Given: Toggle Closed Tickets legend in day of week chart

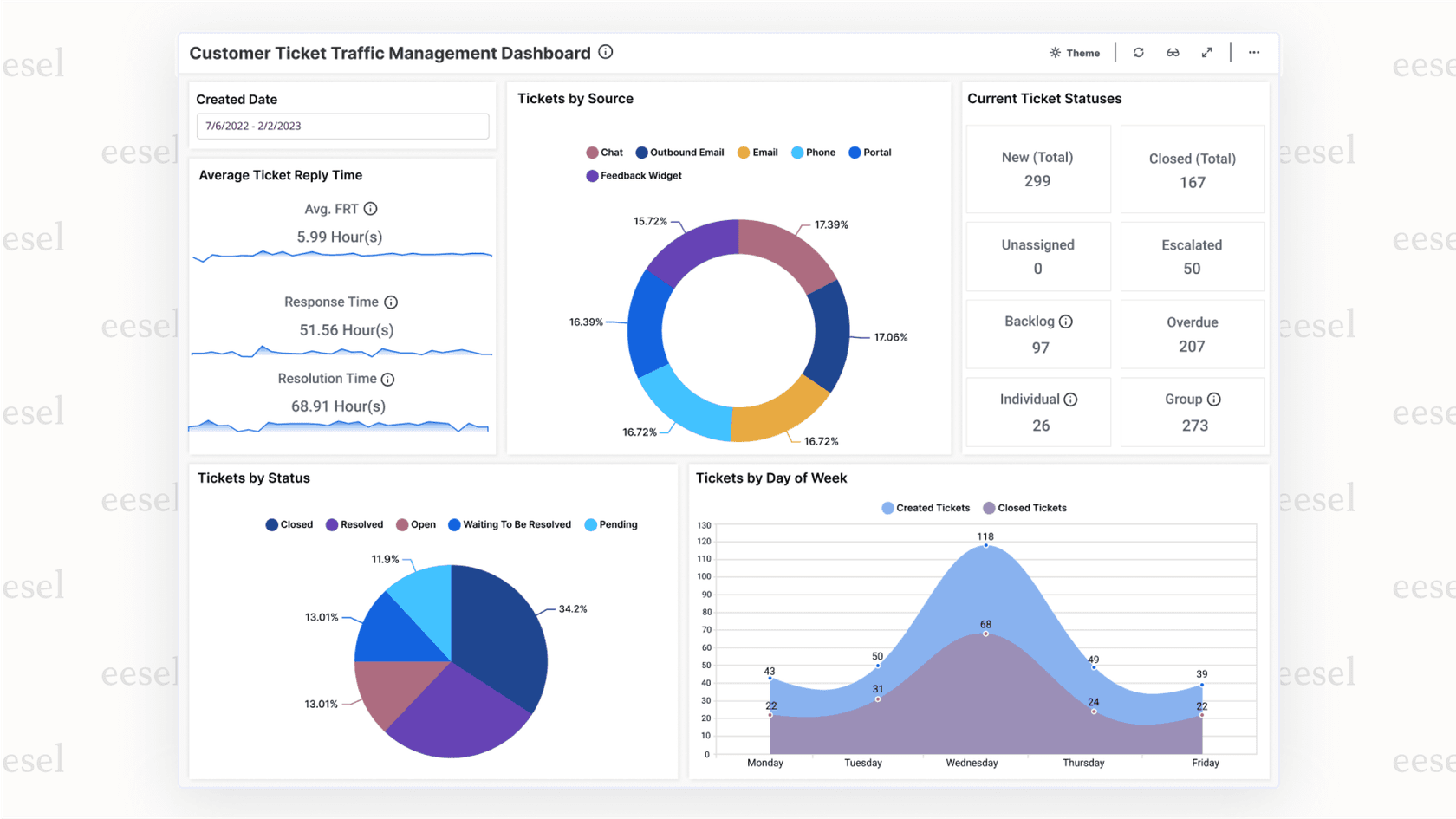Looking at the screenshot, I should tap(1025, 508).
